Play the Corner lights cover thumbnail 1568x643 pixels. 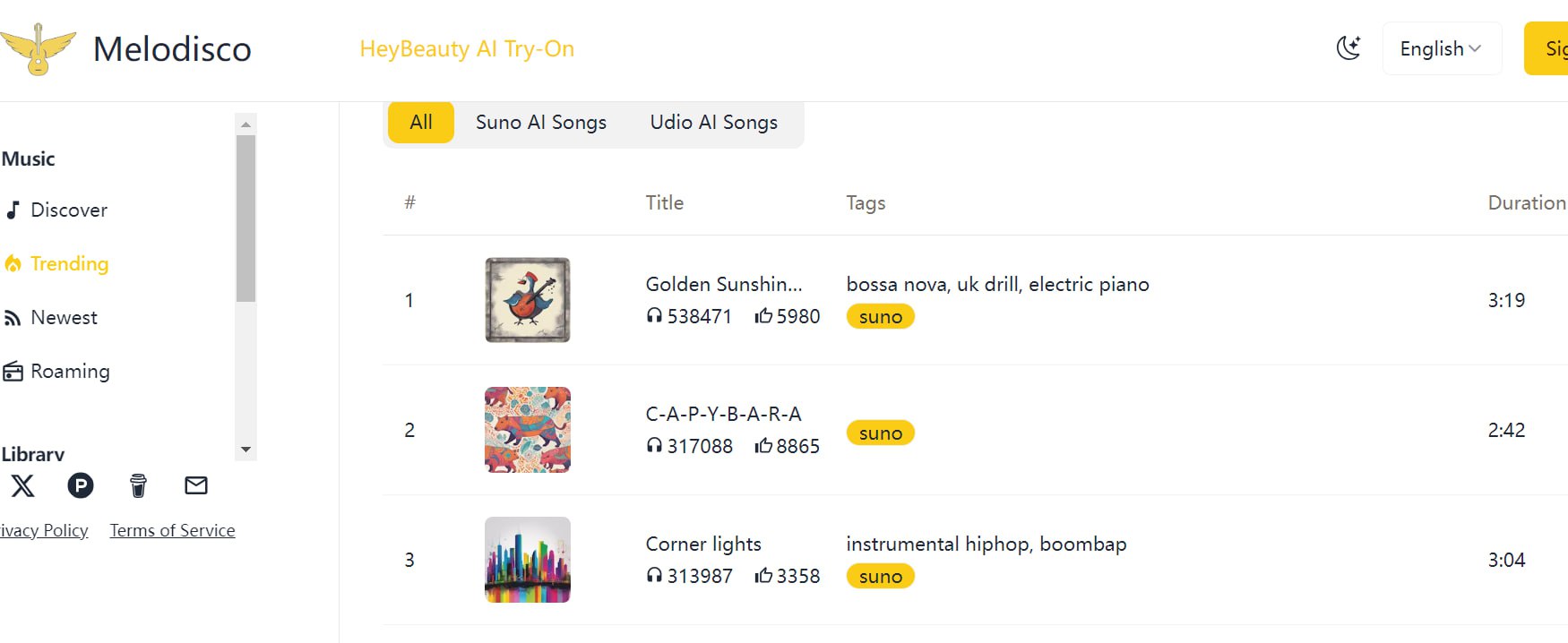click(528, 560)
